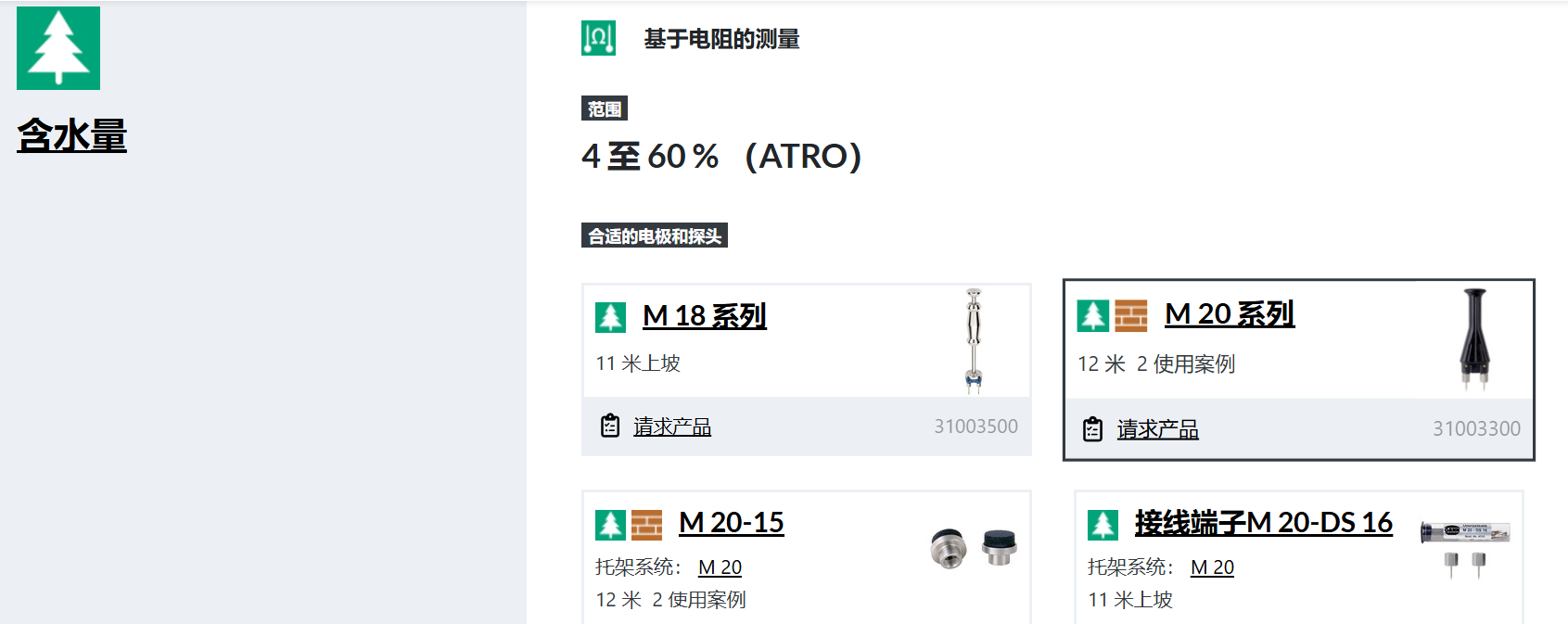Click the resistance measurement ohm icon
Image resolution: width=1568 pixels, height=624 pixels.
[x=598, y=38]
